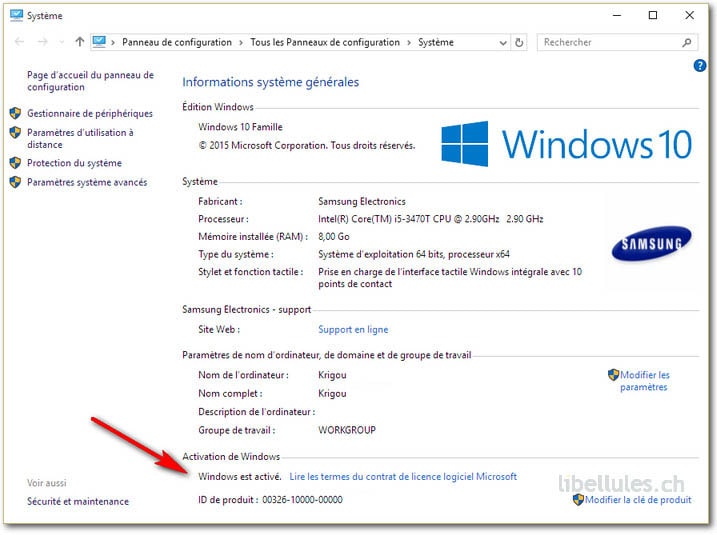This screenshot has width=717, height=535.
Task: Click 'Windows est activé.' text
Action: [x=240, y=477]
